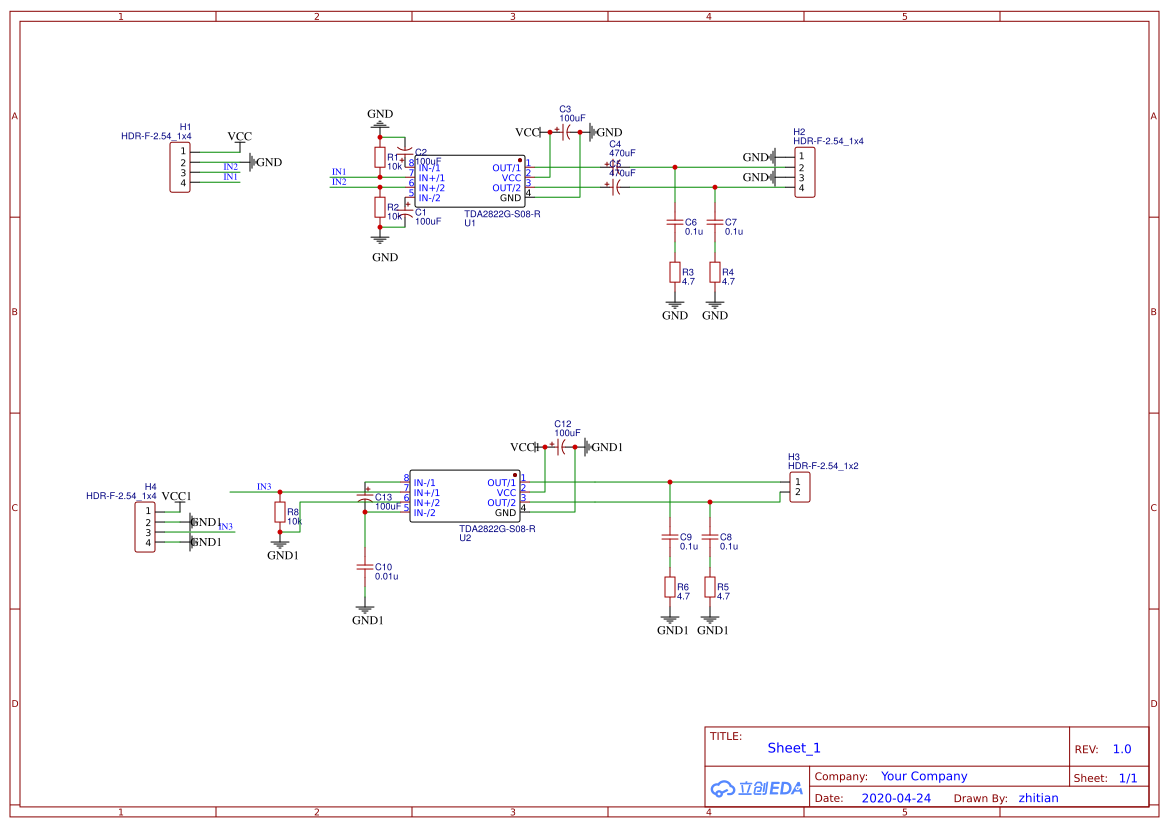
Task: Click the IN2 net label left of U1
Action: [x=339, y=182]
